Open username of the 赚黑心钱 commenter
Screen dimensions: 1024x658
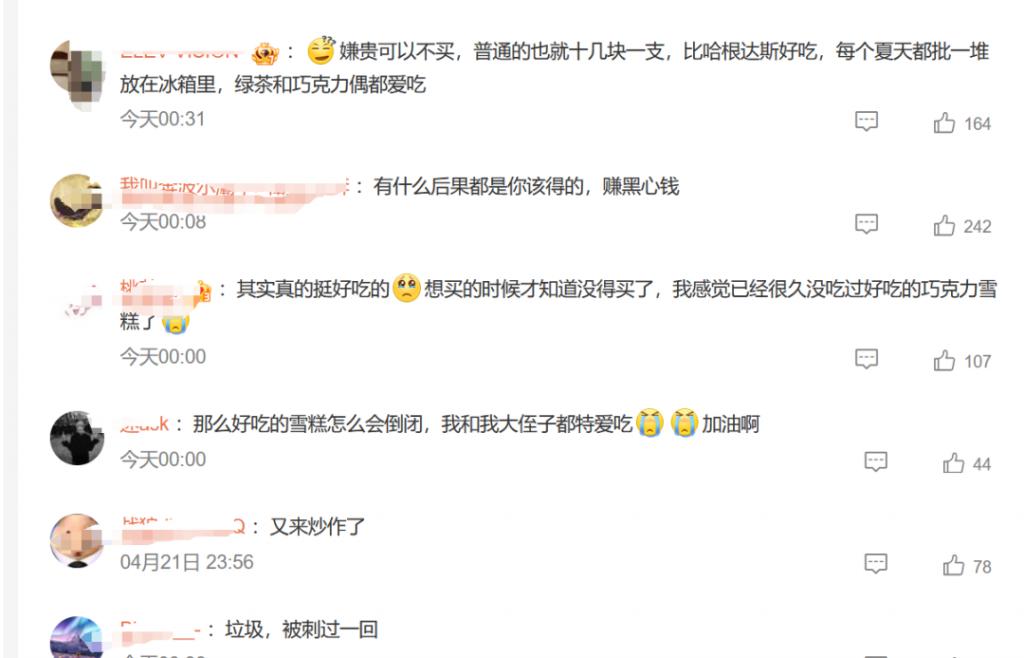tap(234, 189)
